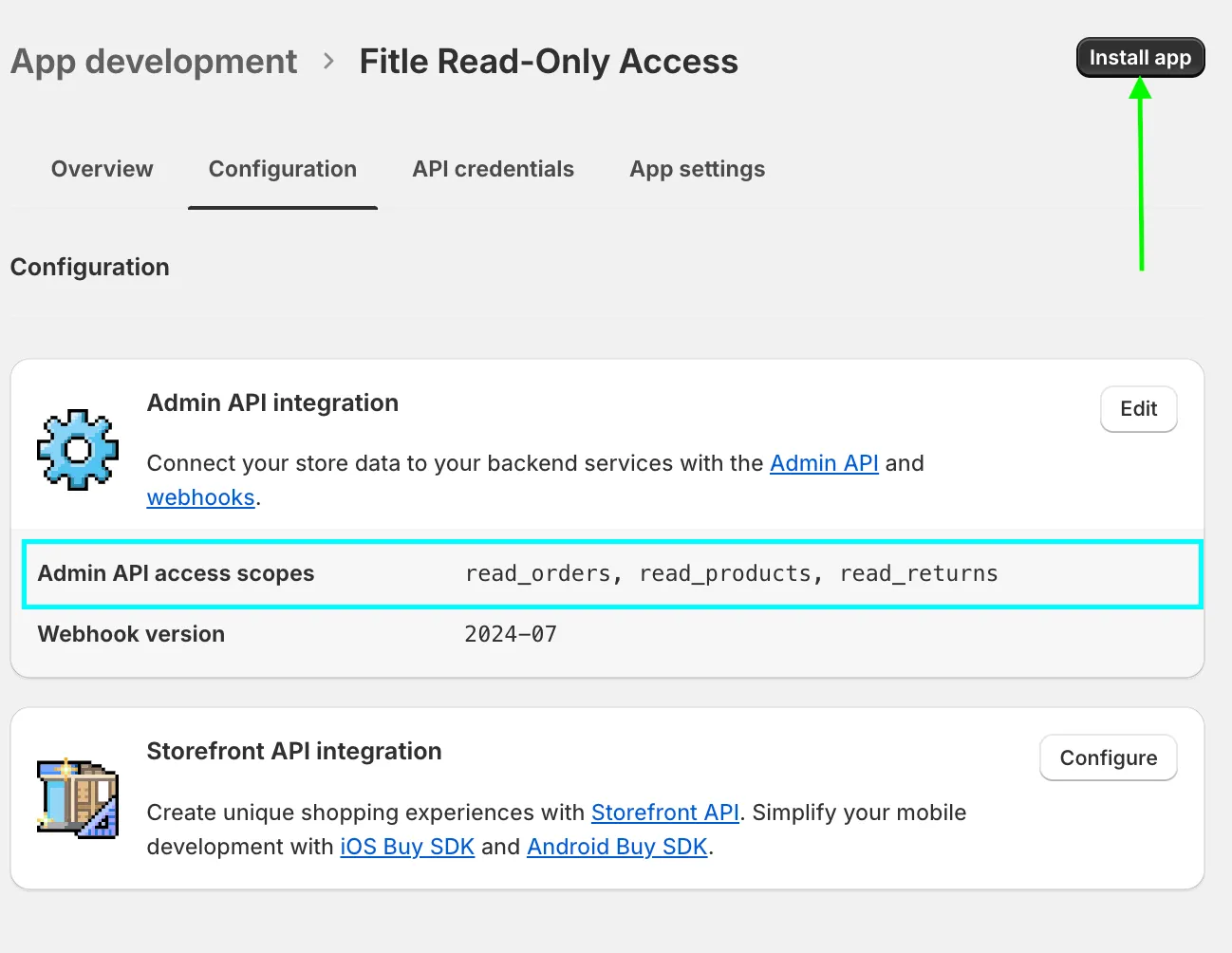The height and width of the screenshot is (953, 1232).
Task: Click the breadcrumb chevron separator
Action: [x=328, y=62]
